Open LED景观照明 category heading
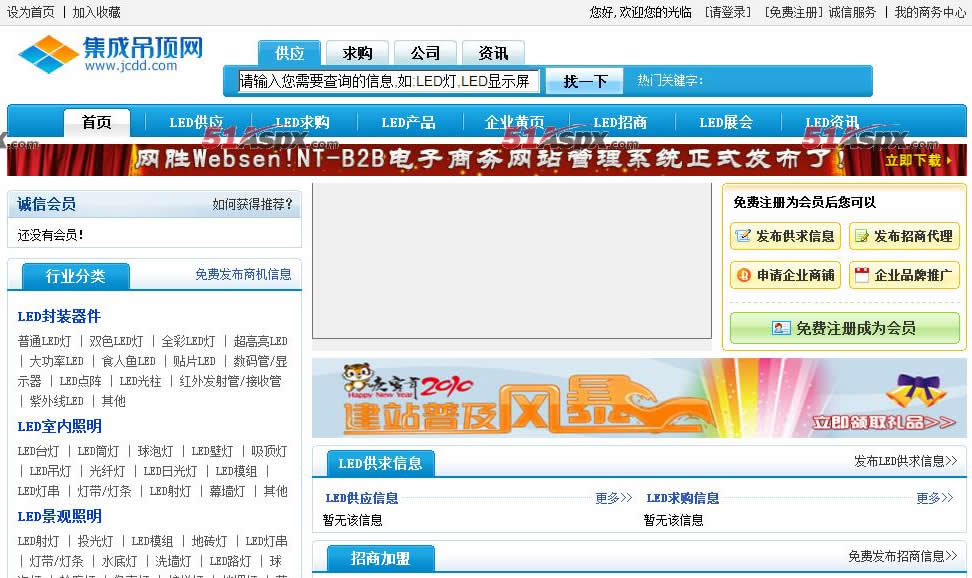Viewport: 972px width, 578px height. (60, 517)
